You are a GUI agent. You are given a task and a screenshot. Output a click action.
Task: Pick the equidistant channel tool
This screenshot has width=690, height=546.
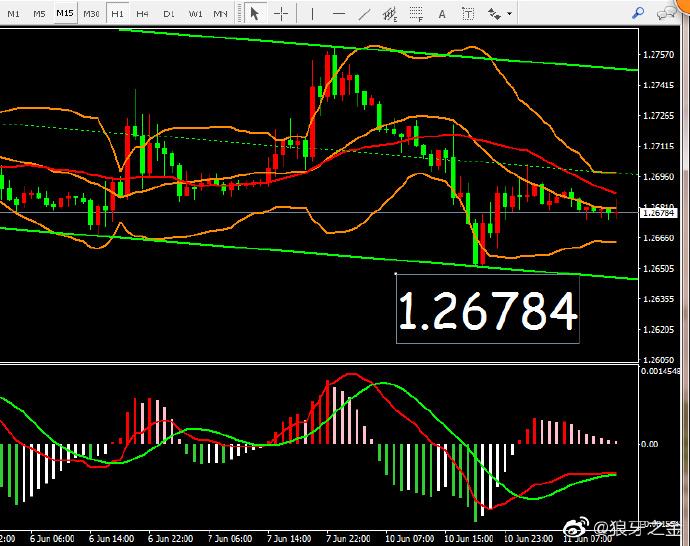point(391,14)
